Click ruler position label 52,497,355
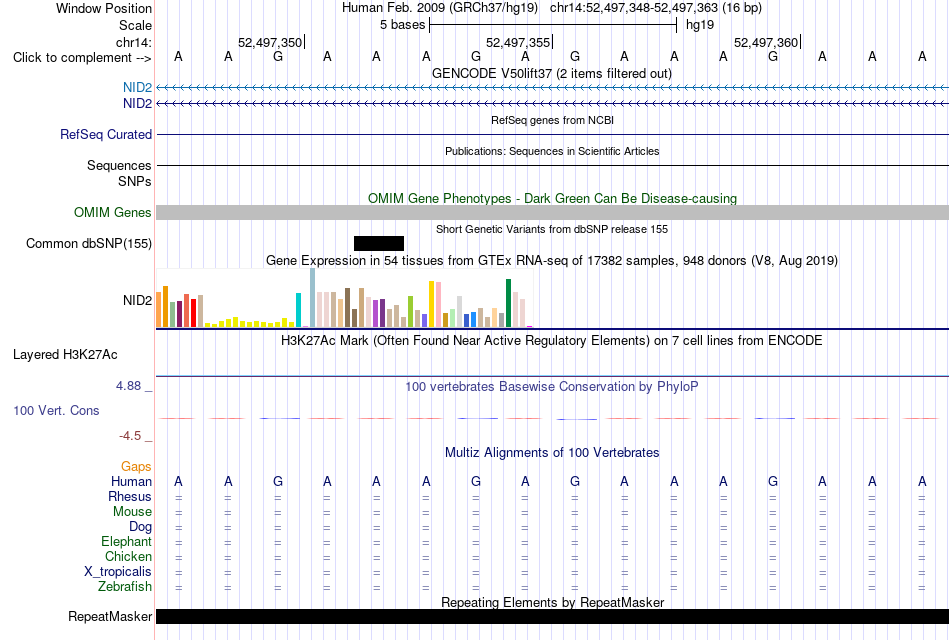This screenshot has height=640, width=950. (x=518, y=42)
